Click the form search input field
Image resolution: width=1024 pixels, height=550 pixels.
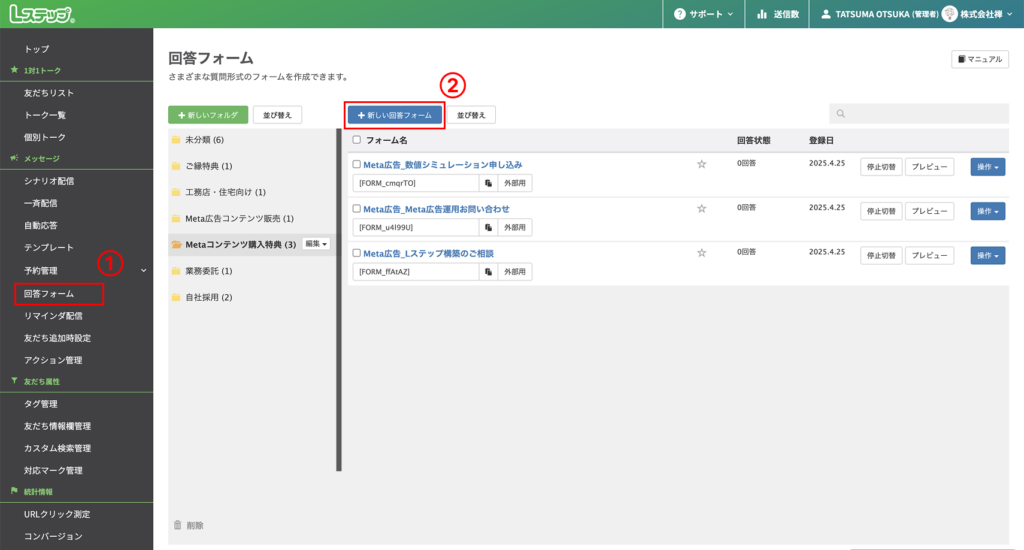pos(918,115)
